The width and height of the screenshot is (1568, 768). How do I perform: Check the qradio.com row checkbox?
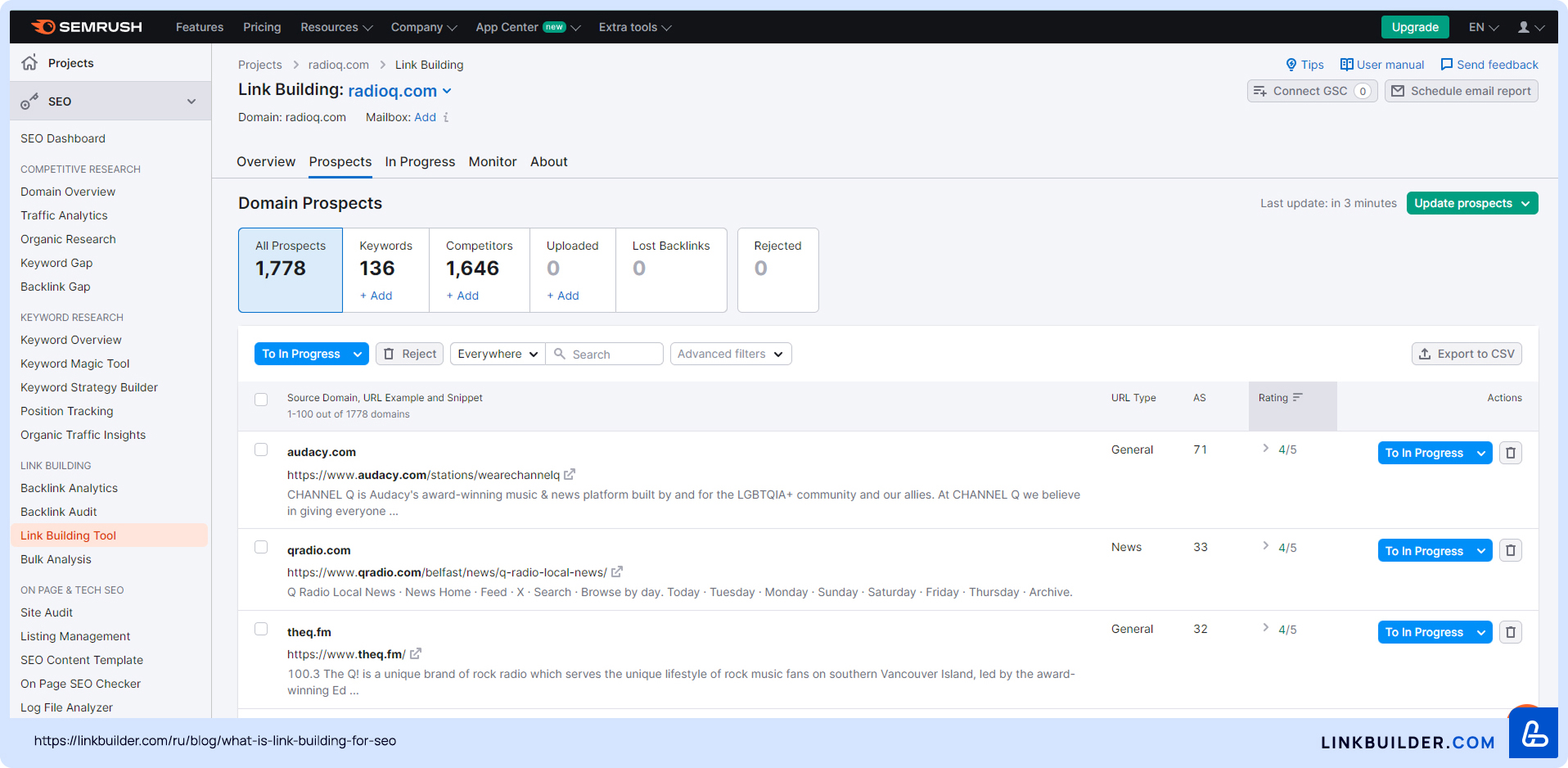(x=261, y=547)
